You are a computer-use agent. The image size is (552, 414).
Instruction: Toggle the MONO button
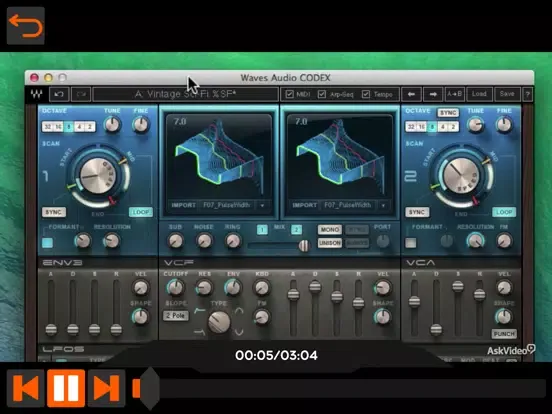(x=330, y=230)
